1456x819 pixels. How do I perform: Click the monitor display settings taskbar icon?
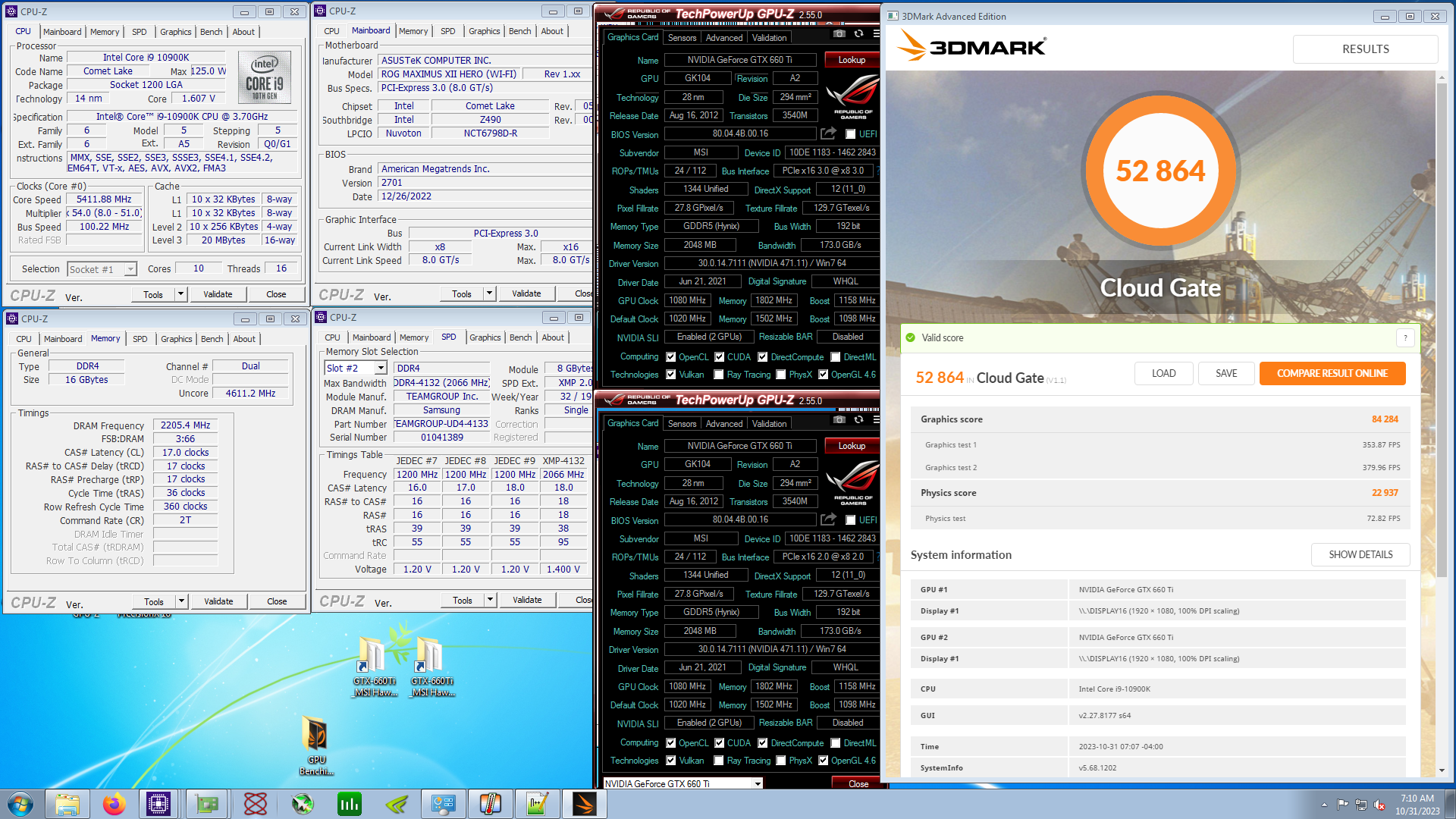point(444,803)
